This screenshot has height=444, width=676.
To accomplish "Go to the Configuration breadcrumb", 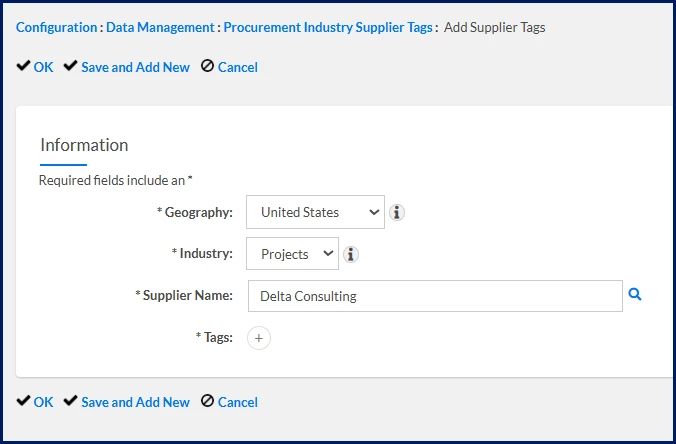I will click(x=56, y=27).
